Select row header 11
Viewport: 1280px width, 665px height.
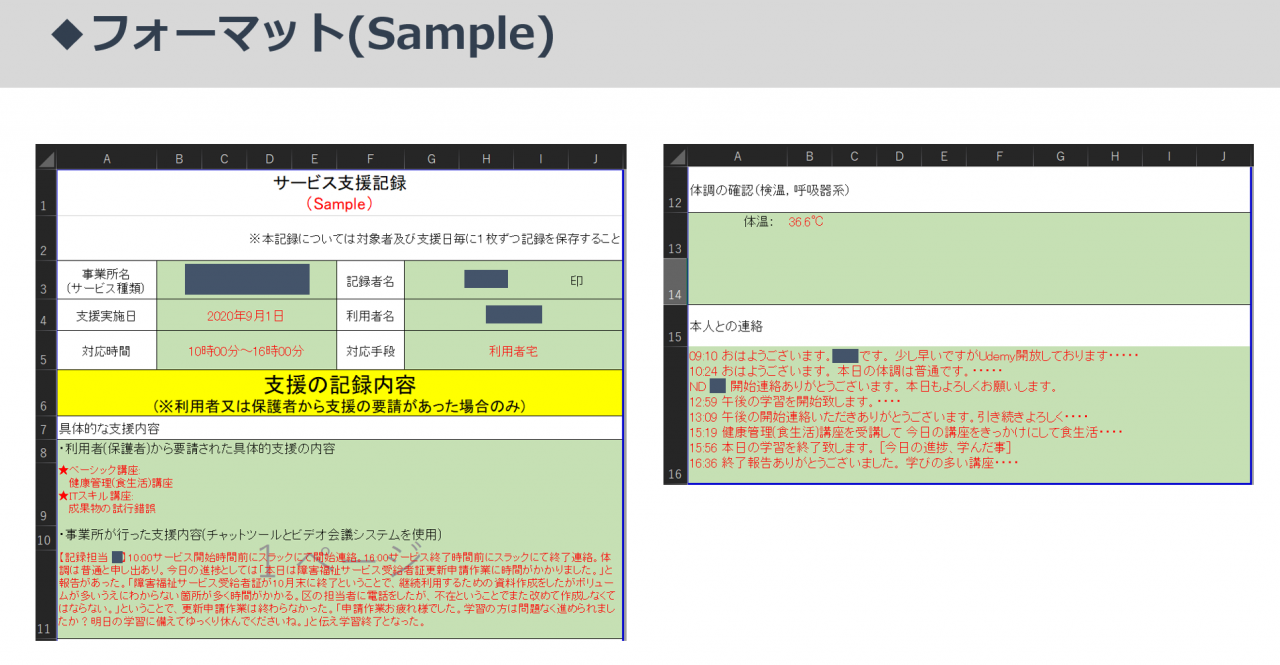pos(46,594)
